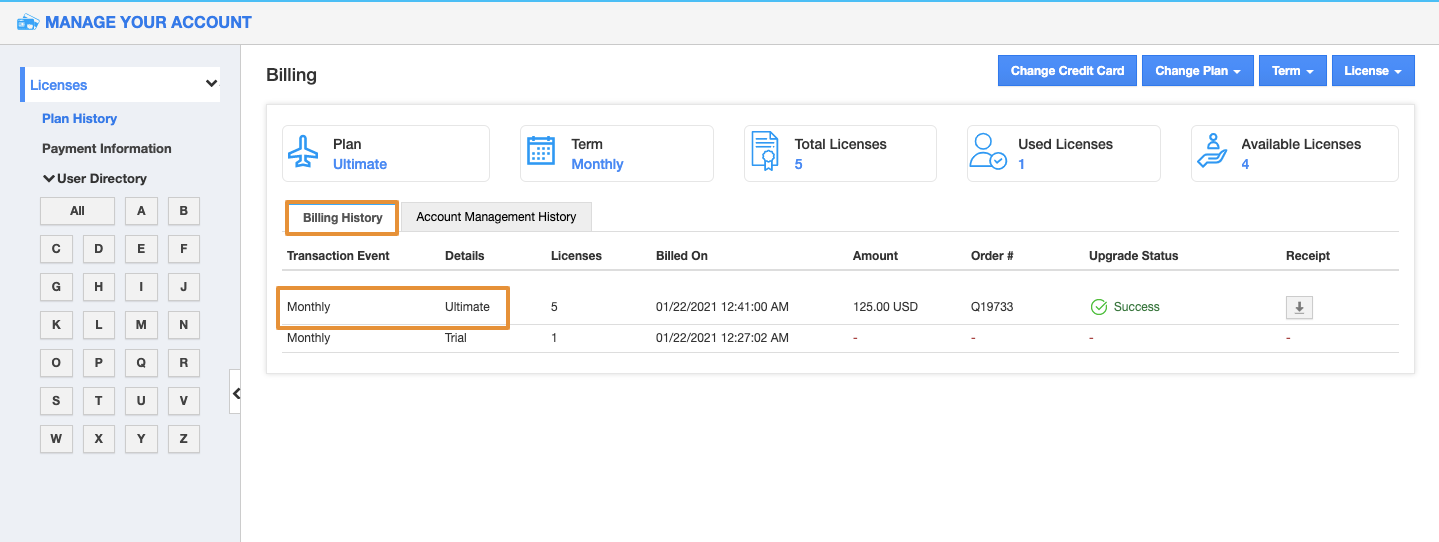The width and height of the screenshot is (1439, 542).
Task: Open the Plan History link
Action: coord(79,119)
